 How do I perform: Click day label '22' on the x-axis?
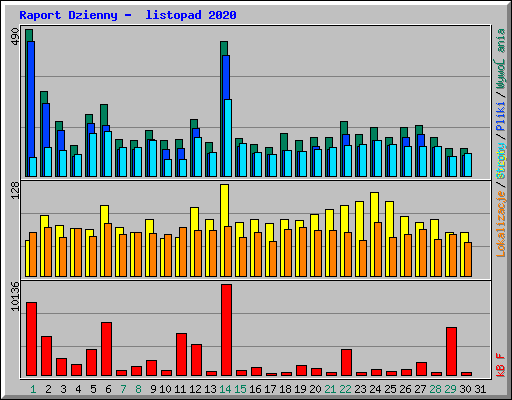coord(345,389)
